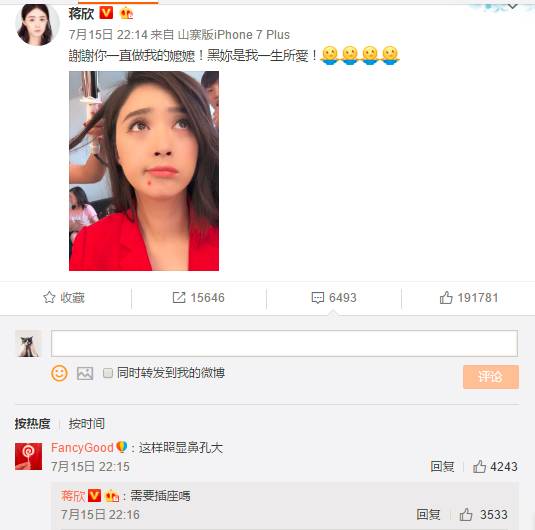Enable the 同时转发到我的微博 checkbox
The height and width of the screenshot is (530, 535).
click(x=108, y=373)
